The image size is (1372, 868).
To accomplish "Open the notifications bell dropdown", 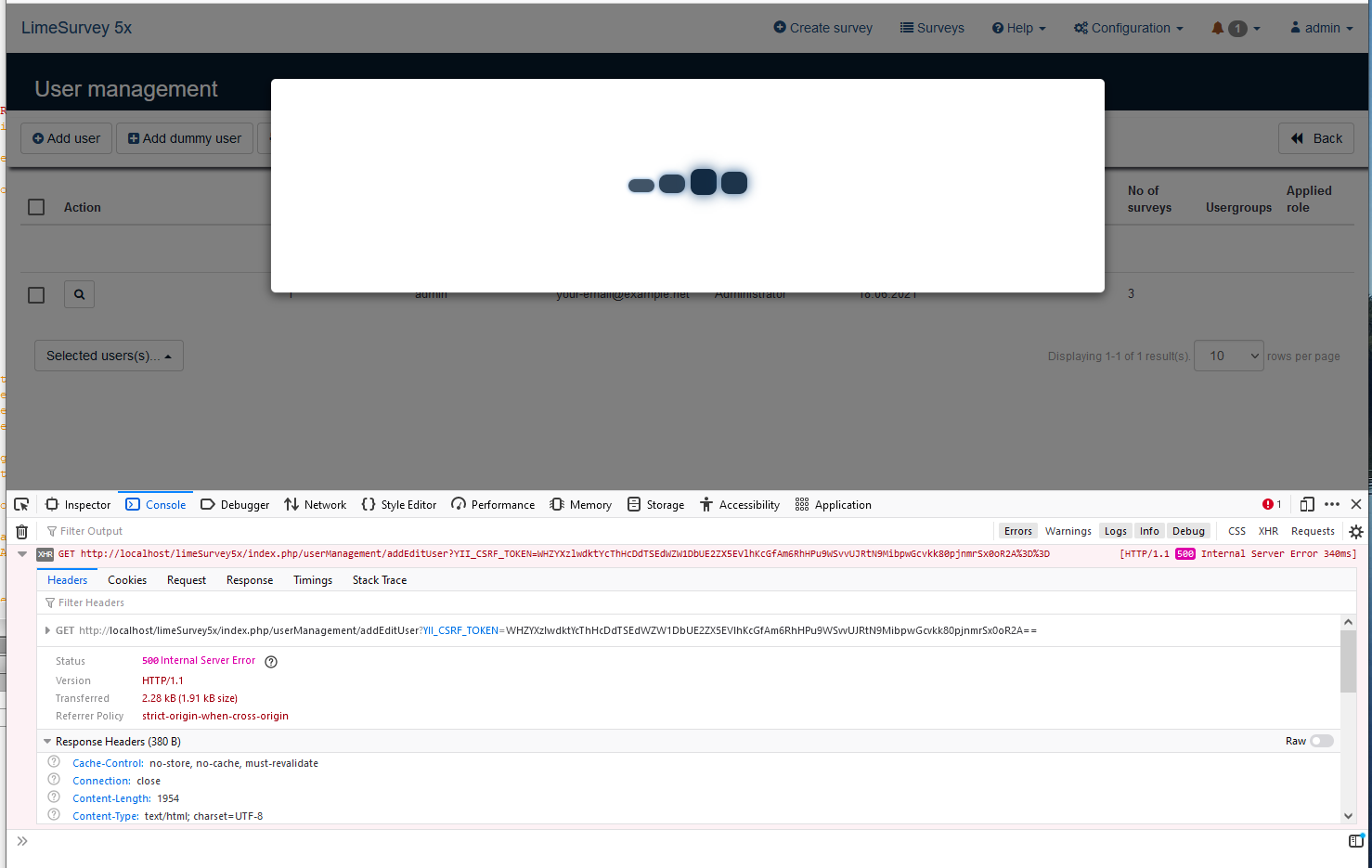I will tap(1236, 28).
